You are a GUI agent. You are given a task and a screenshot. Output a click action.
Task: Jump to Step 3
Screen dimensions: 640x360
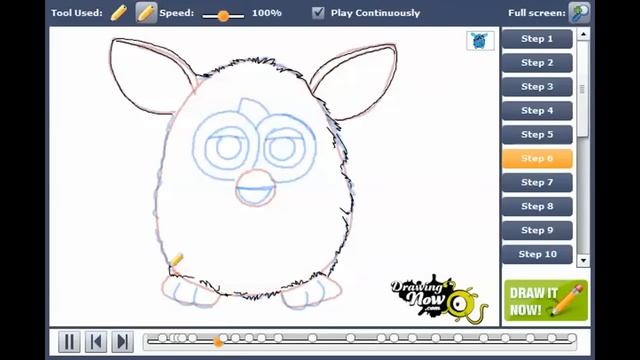[x=537, y=87]
